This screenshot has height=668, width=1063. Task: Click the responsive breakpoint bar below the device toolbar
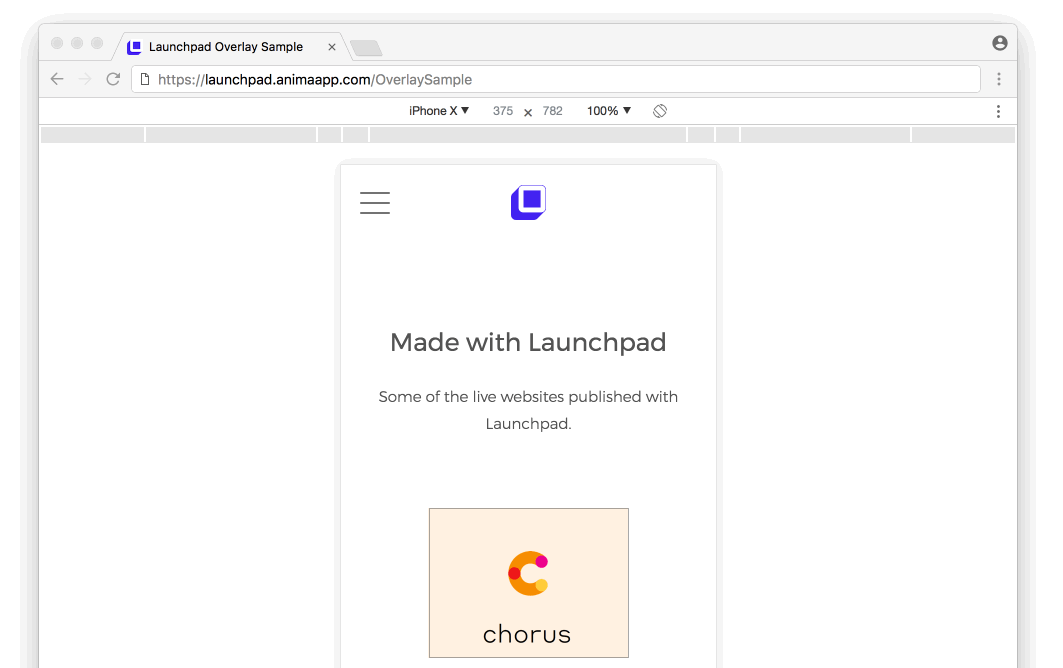528,134
